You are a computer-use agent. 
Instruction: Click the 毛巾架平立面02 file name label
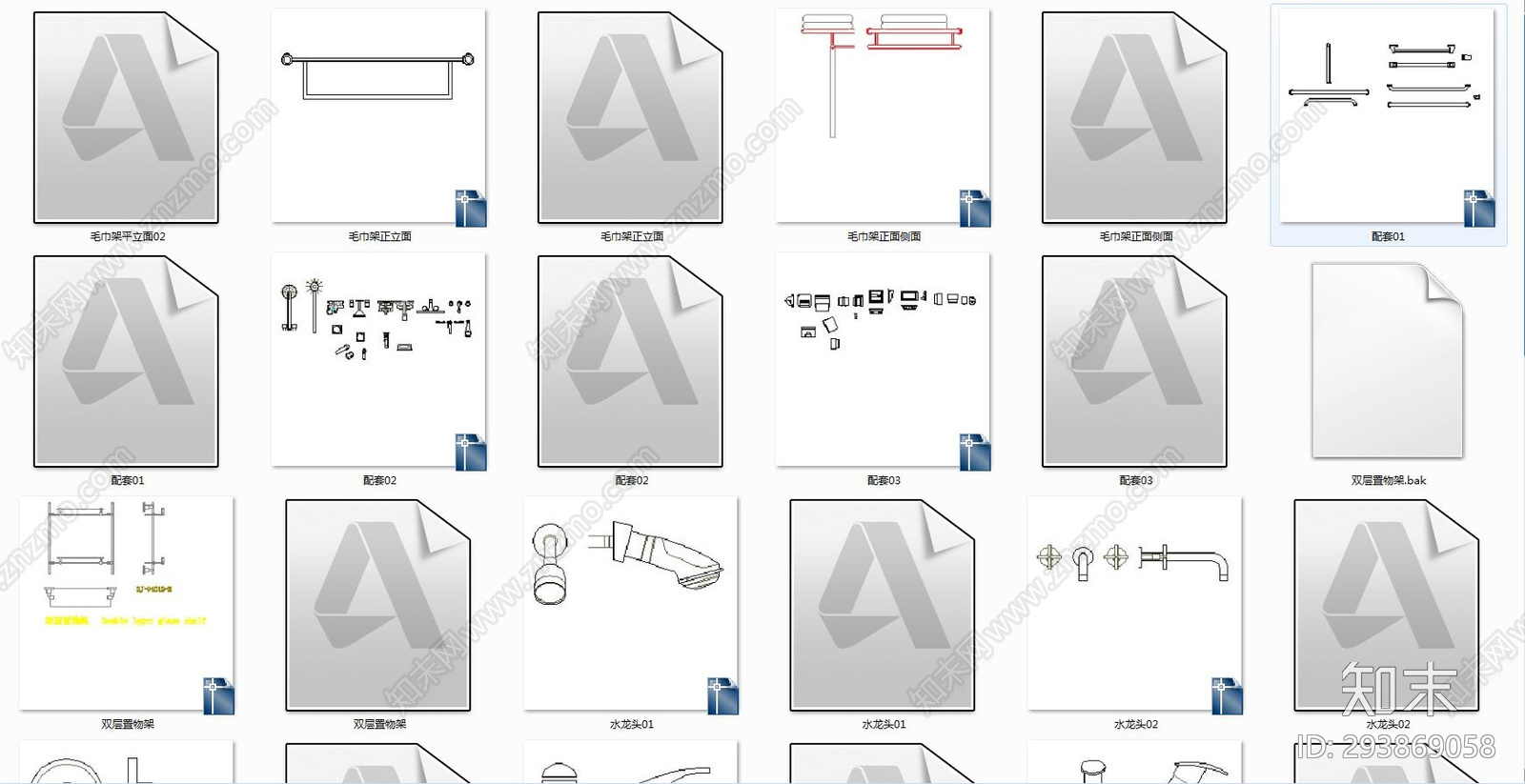pos(128,236)
